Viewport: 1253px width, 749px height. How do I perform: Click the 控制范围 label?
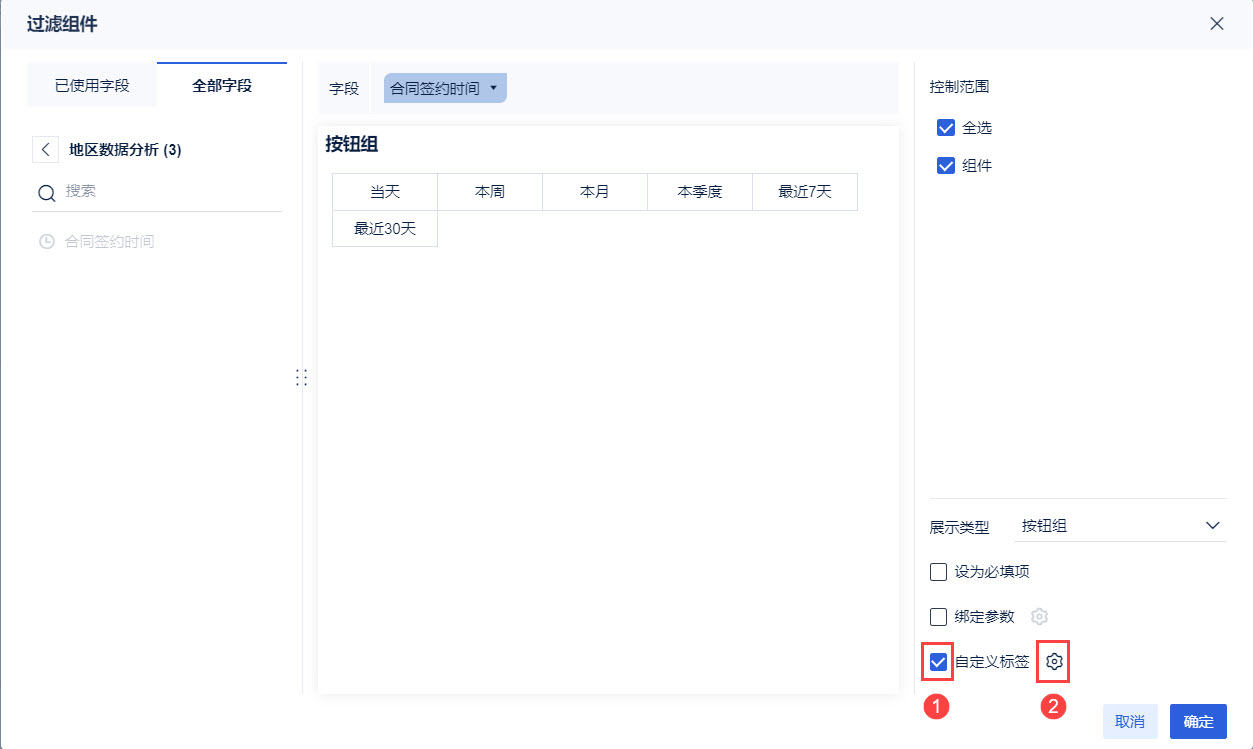pos(959,87)
